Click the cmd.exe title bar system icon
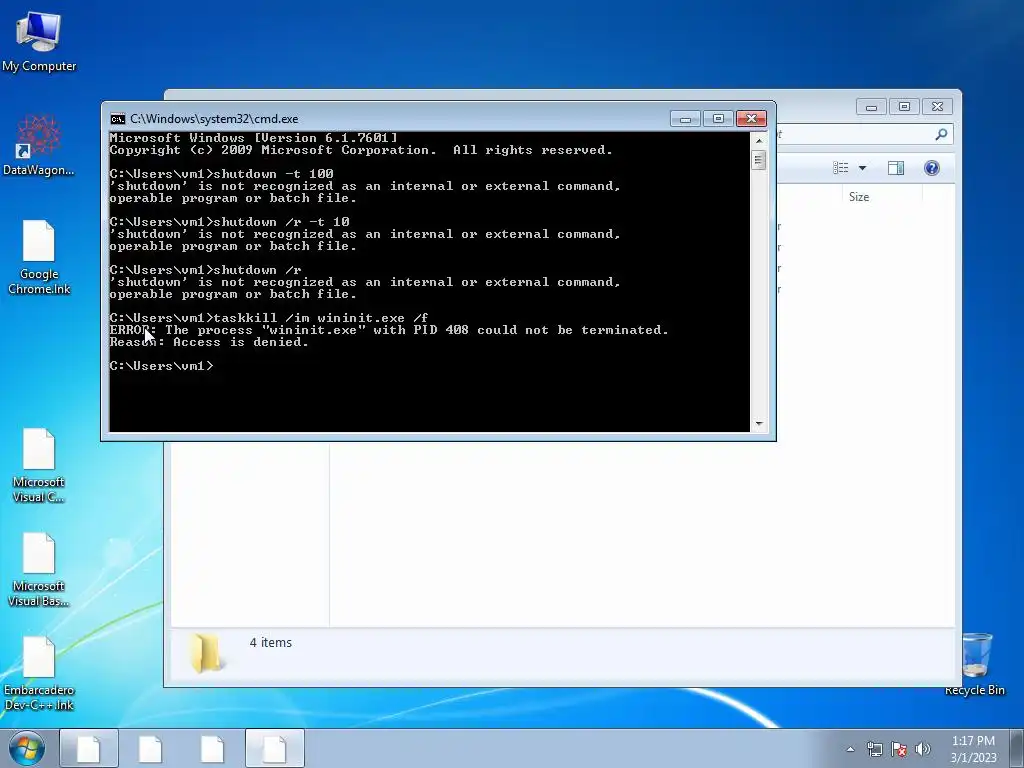The width and height of the screenshot is (1024, 768). pyautogui.click(x=118, y=119)
